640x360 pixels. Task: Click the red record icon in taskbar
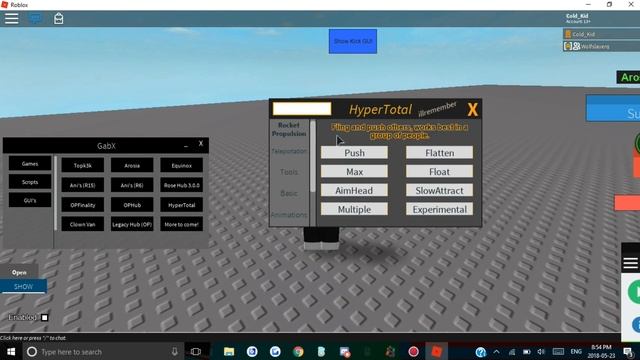pos(413,351)
